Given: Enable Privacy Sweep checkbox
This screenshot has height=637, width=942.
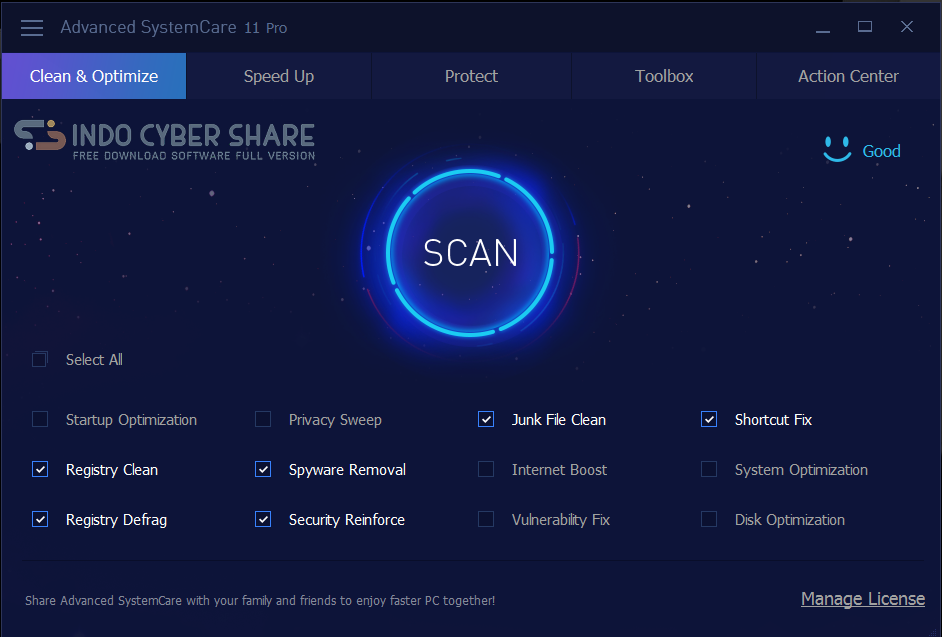Looking at the screenshot, I should tap(263, 419).
